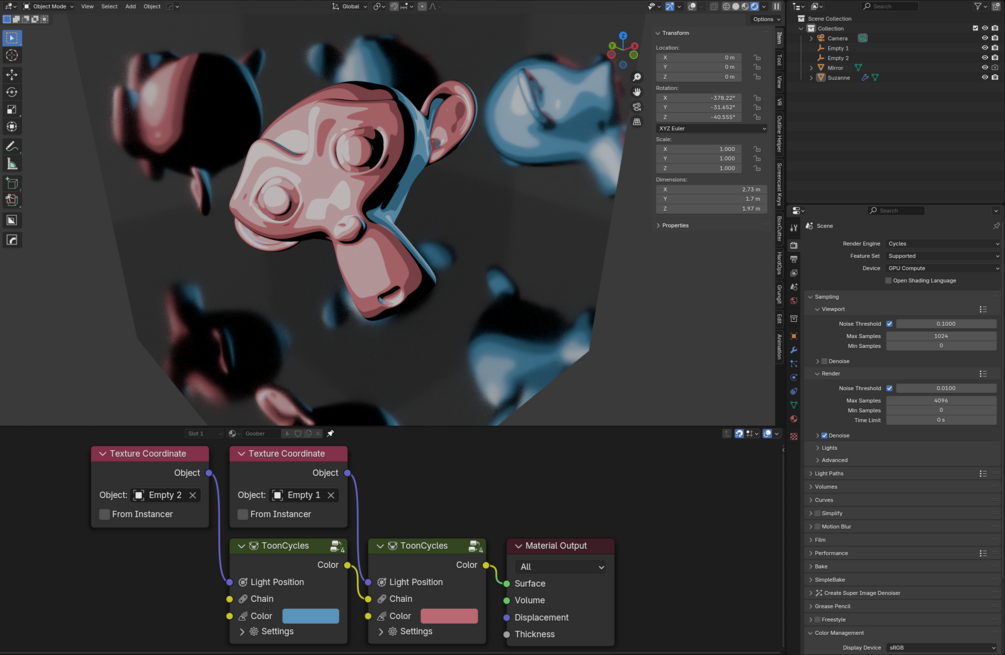Disable Render Denoise checkbox
1005x655 pixels.
click(824, 436)
